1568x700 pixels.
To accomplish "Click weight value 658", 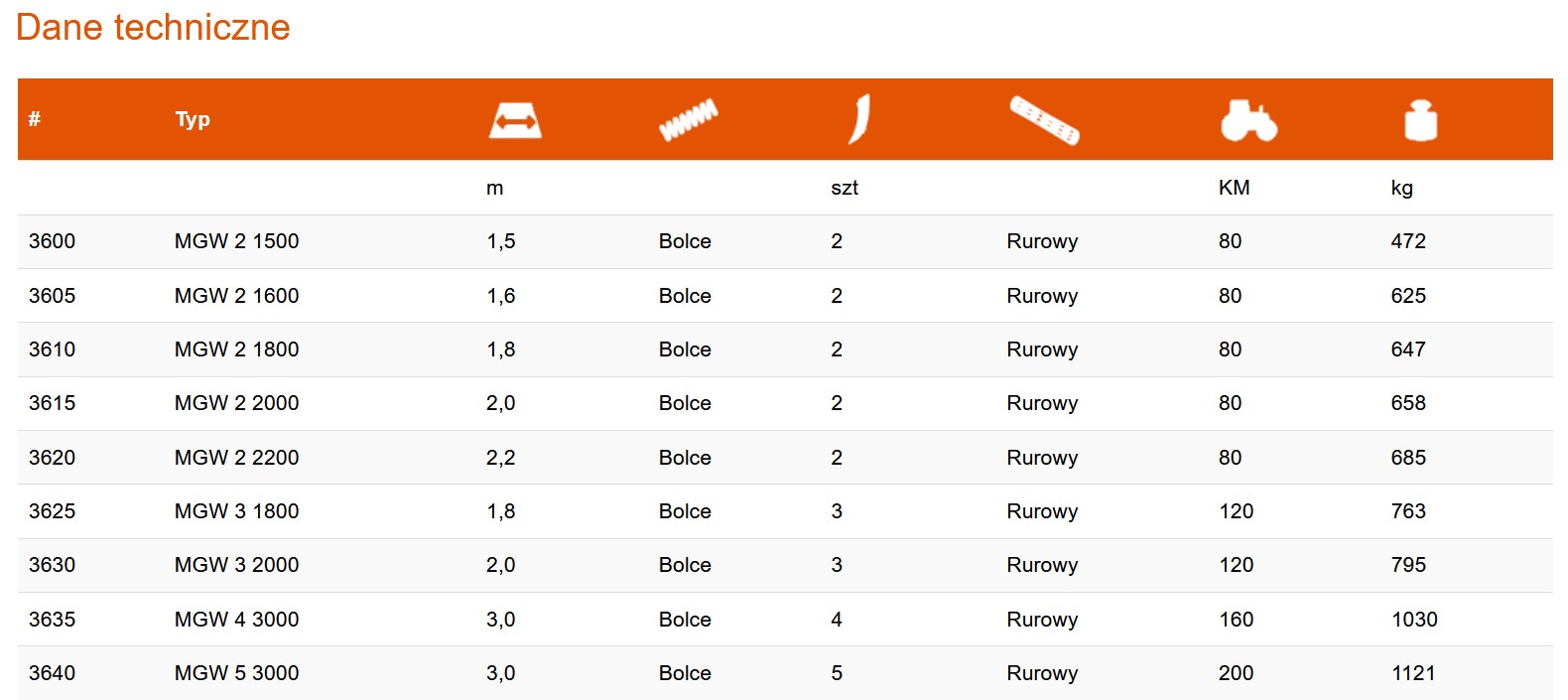I will (x=1408, y=403).
